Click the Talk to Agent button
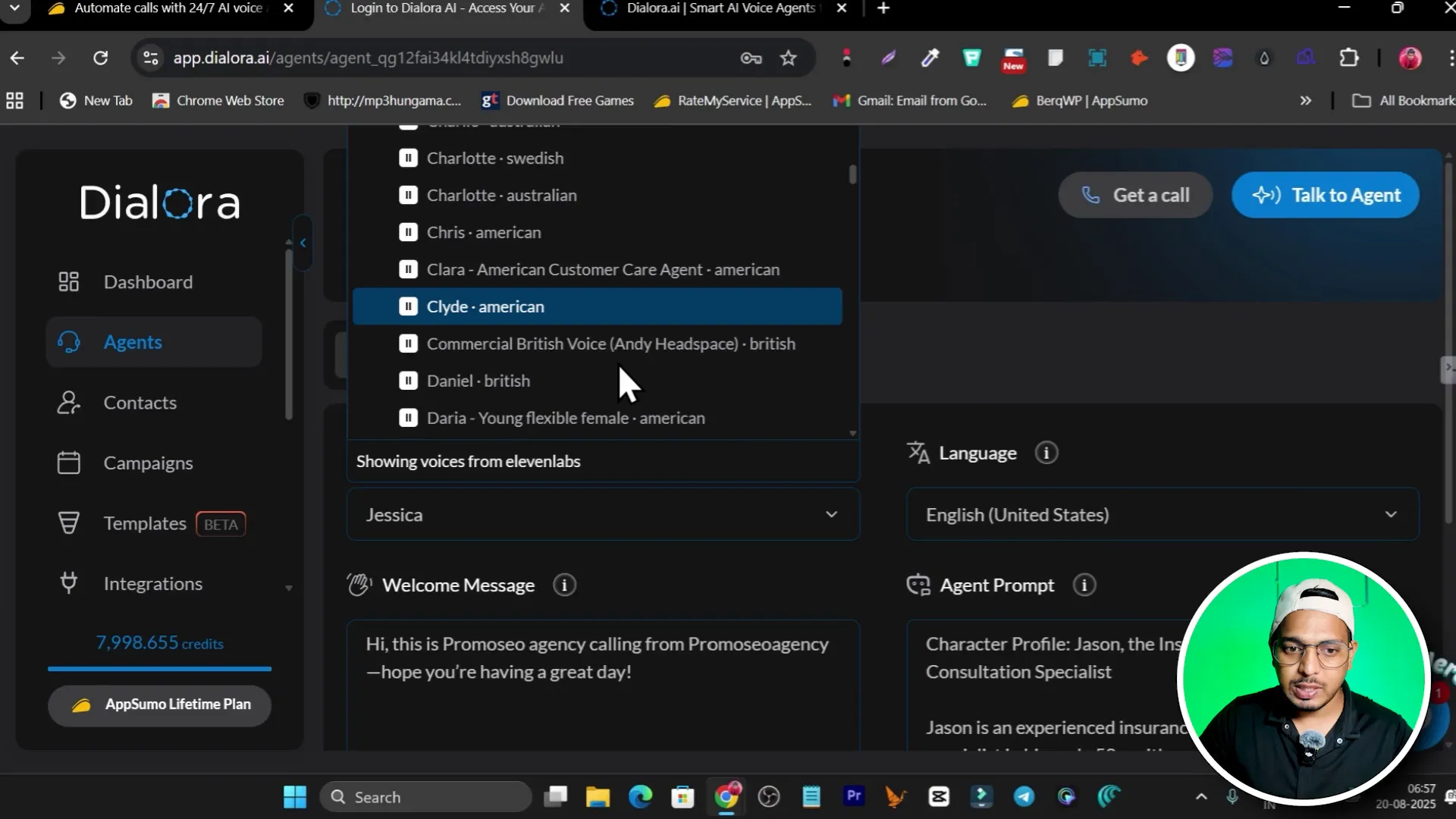Screen dimensions: 1456x819 pyautogui.click(x=1325, y=195)
